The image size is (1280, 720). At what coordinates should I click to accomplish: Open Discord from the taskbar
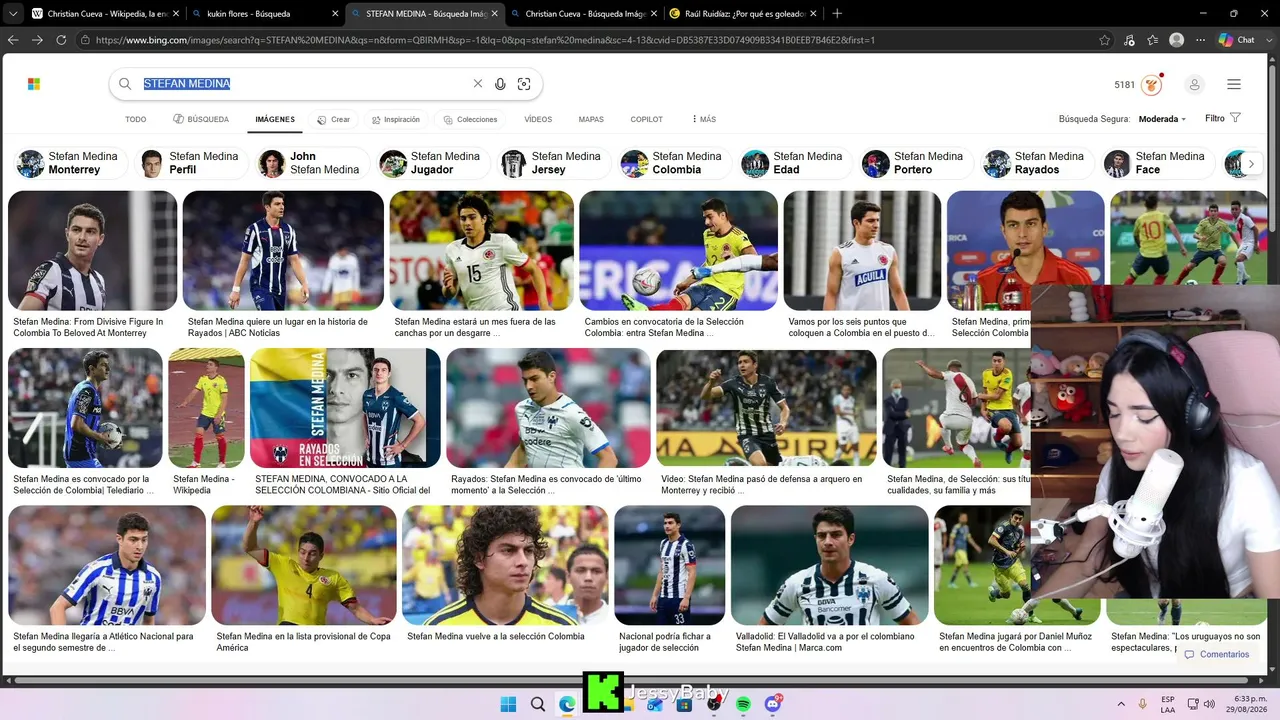tap(773, 705)
